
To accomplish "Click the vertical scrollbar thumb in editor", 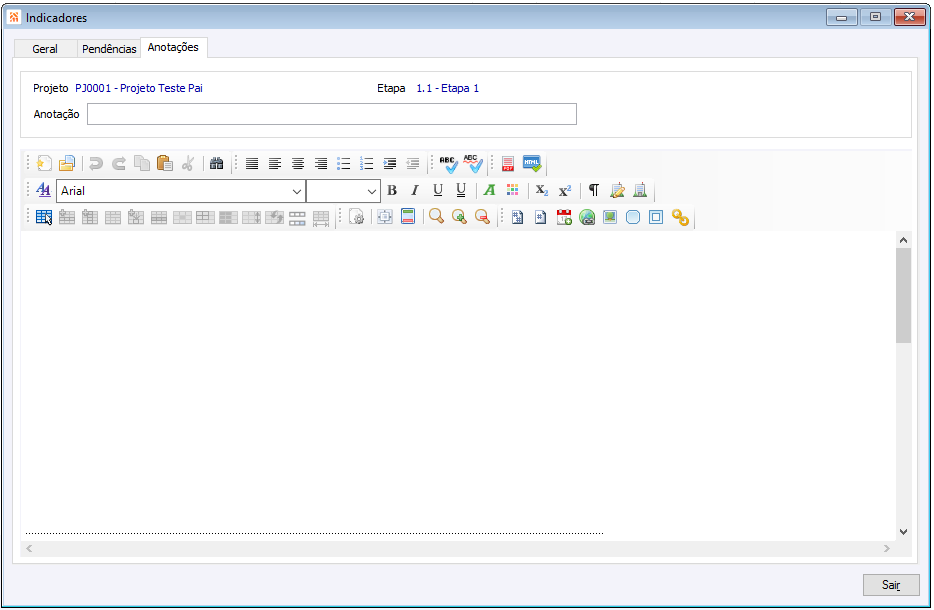I will (x=904, y=295).
